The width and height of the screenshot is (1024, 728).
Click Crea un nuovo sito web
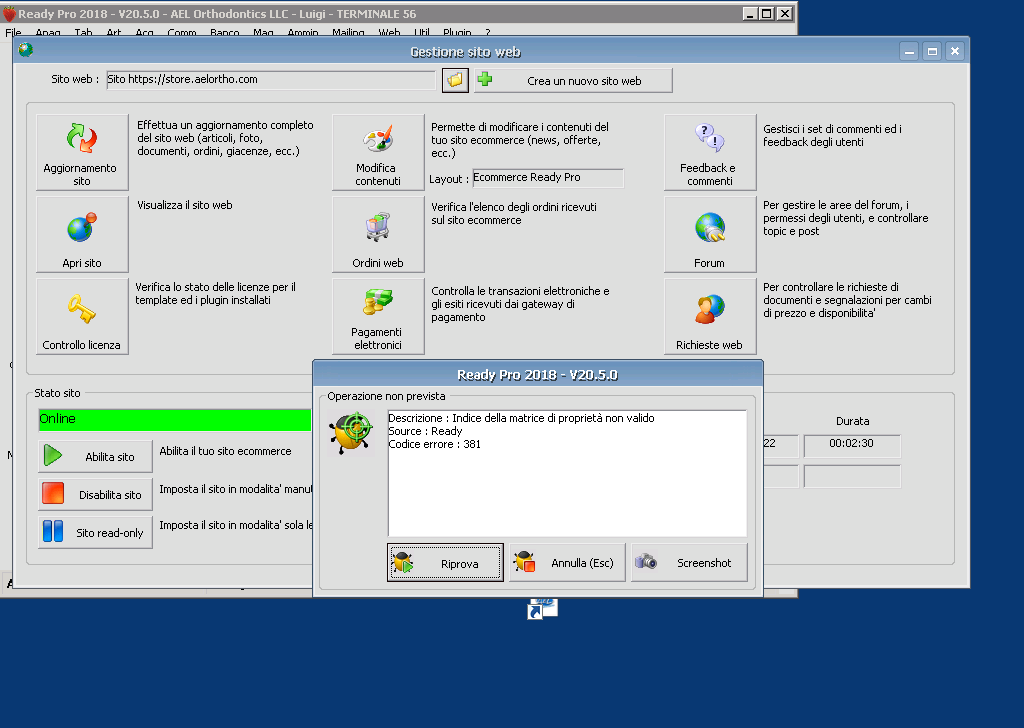[573, 80]
